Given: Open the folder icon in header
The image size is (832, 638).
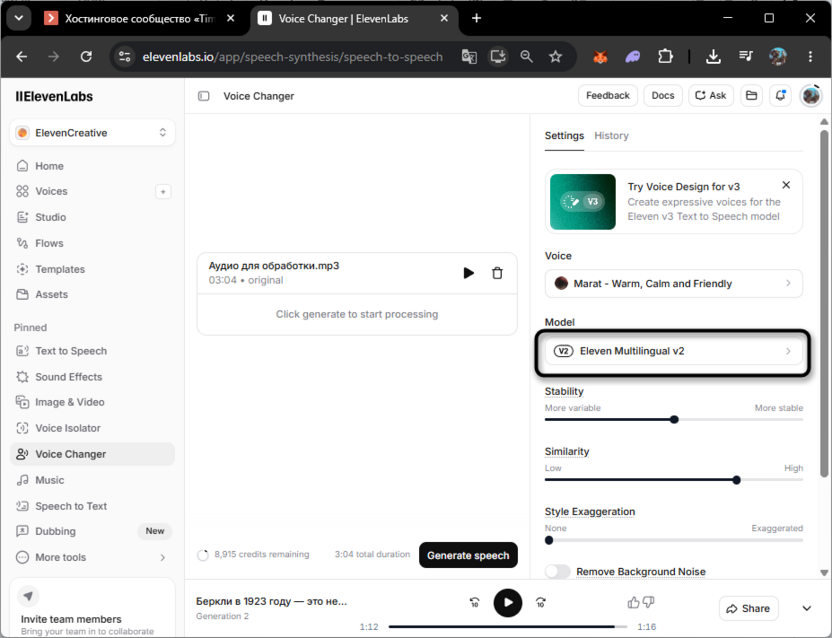Looking at the screenshot, I should 751,96.
